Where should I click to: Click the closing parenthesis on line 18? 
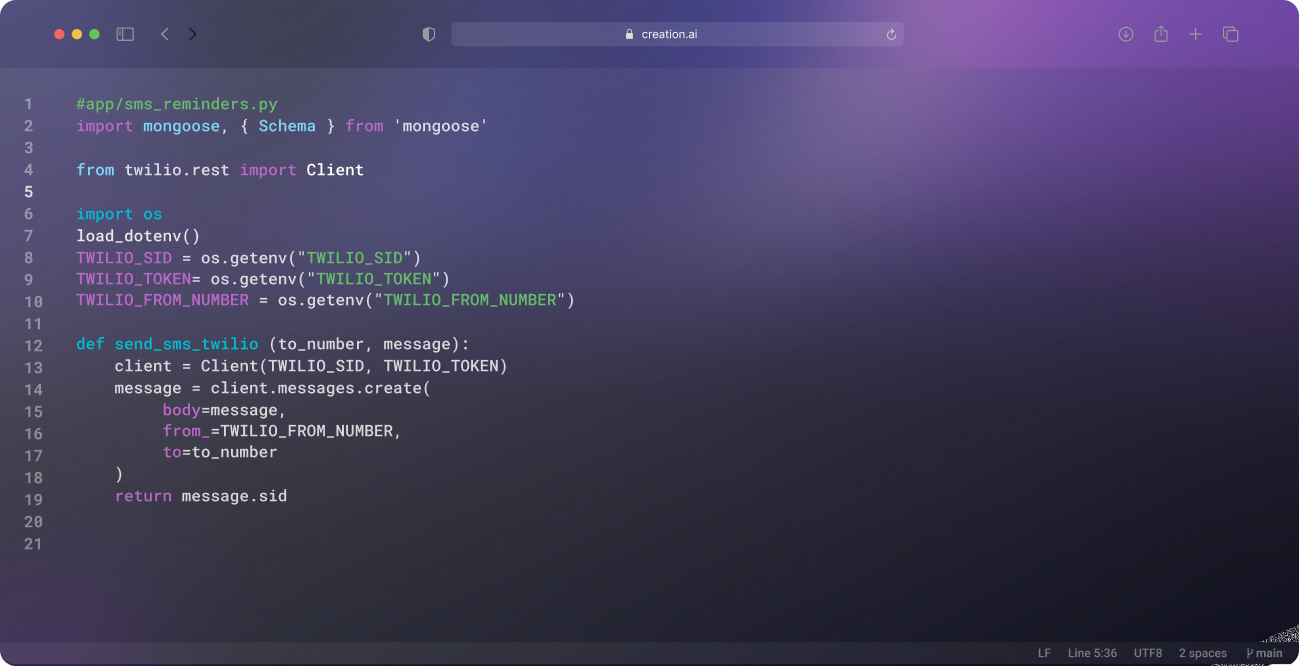click(x=119, y=474)
